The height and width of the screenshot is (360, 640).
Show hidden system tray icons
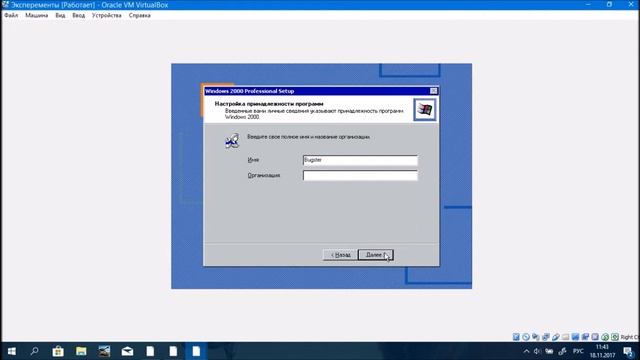coord(527,351)
